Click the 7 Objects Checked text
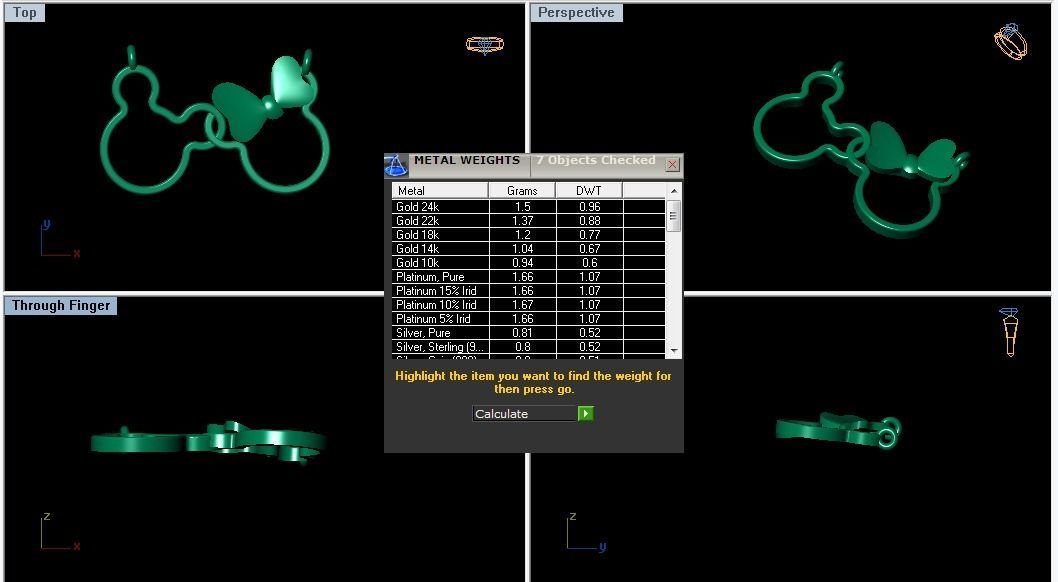The width and height of the screenshot is (1058, 582). [596, 161]
